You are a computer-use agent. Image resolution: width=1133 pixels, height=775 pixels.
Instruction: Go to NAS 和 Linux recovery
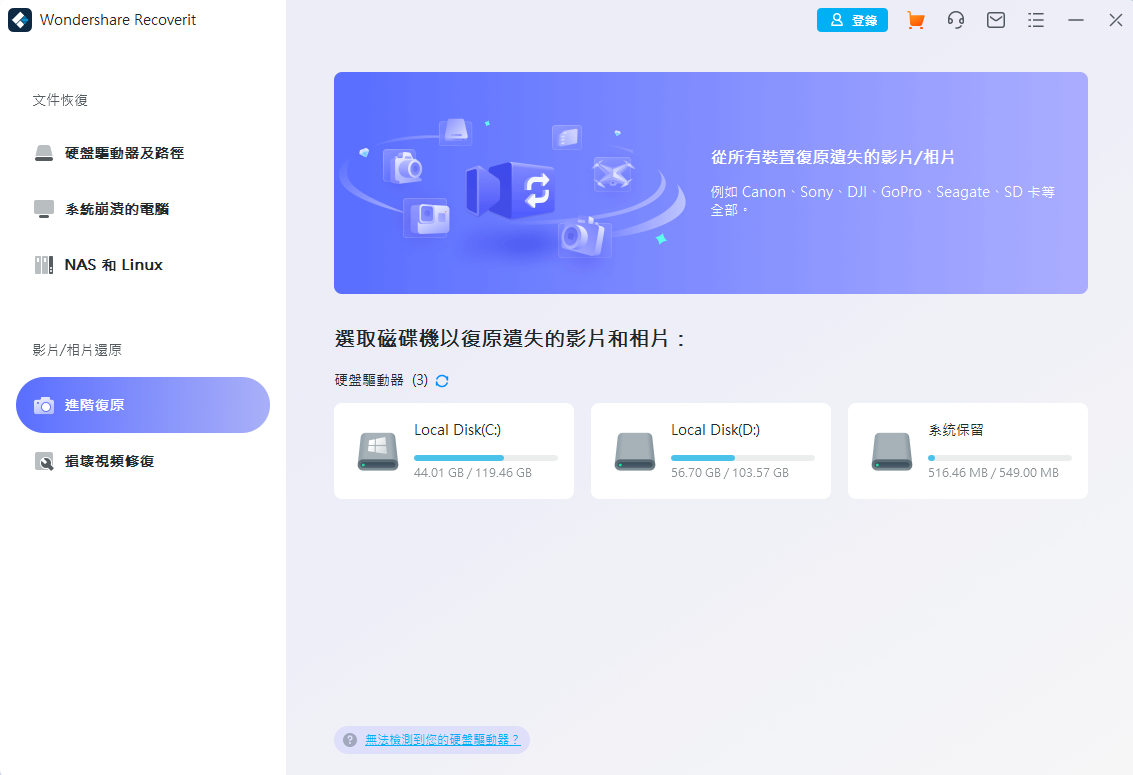[x=143, y=265]
